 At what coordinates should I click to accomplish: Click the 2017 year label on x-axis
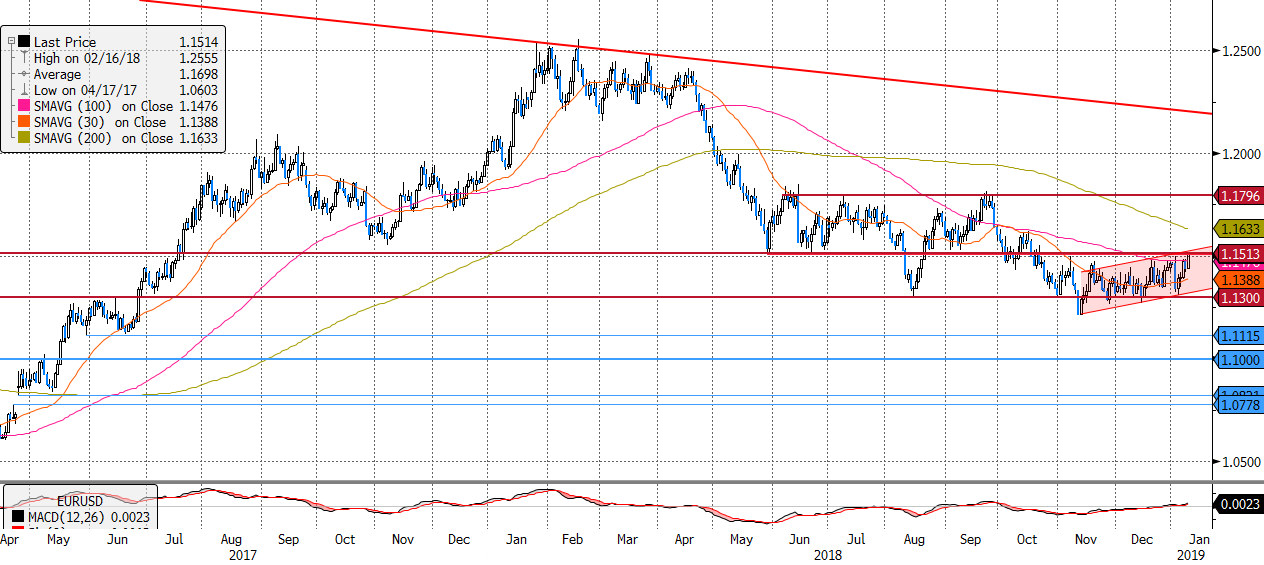click(x=243, y=553)
